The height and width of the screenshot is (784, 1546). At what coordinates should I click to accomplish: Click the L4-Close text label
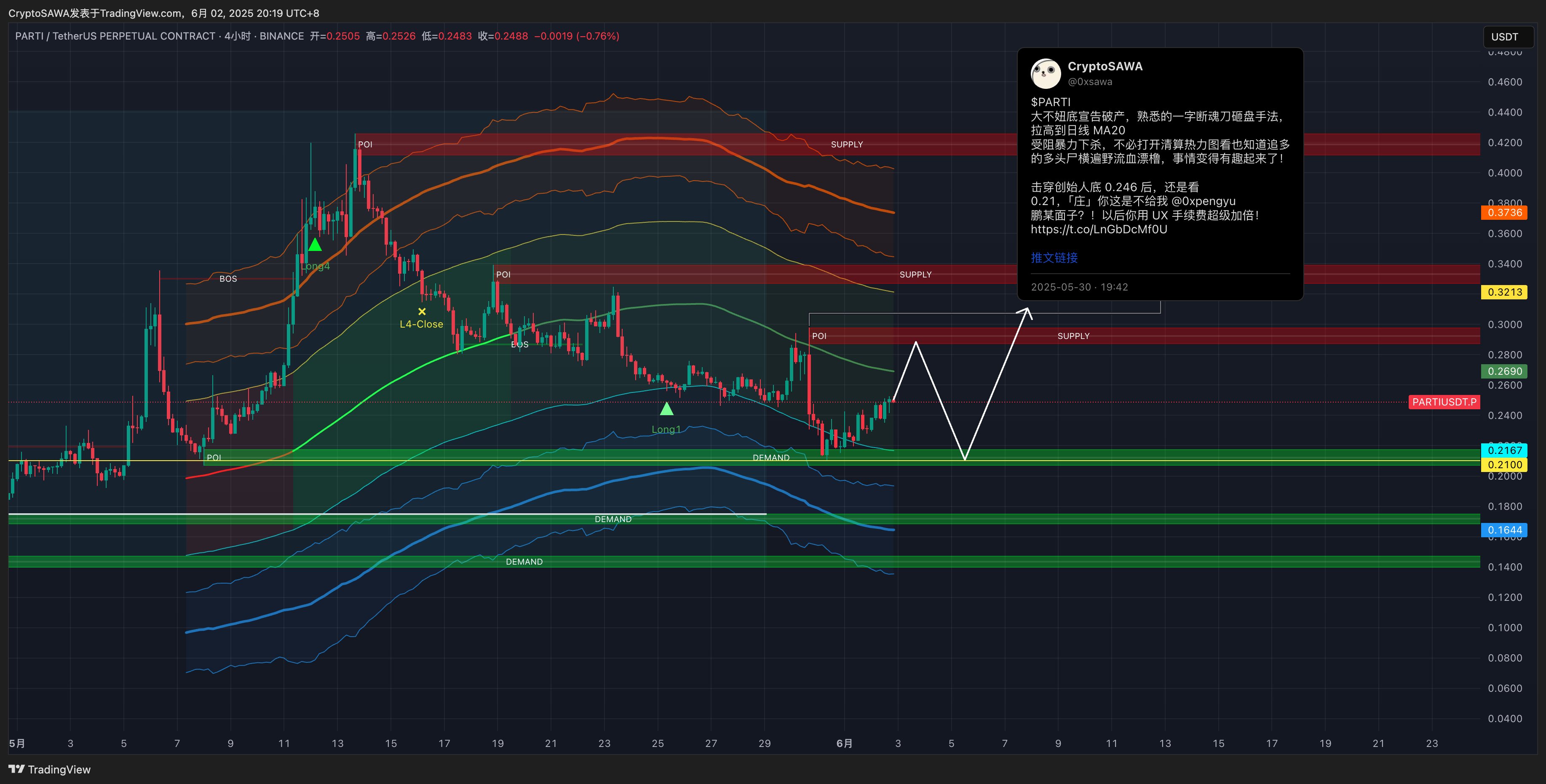coord(421,324)
